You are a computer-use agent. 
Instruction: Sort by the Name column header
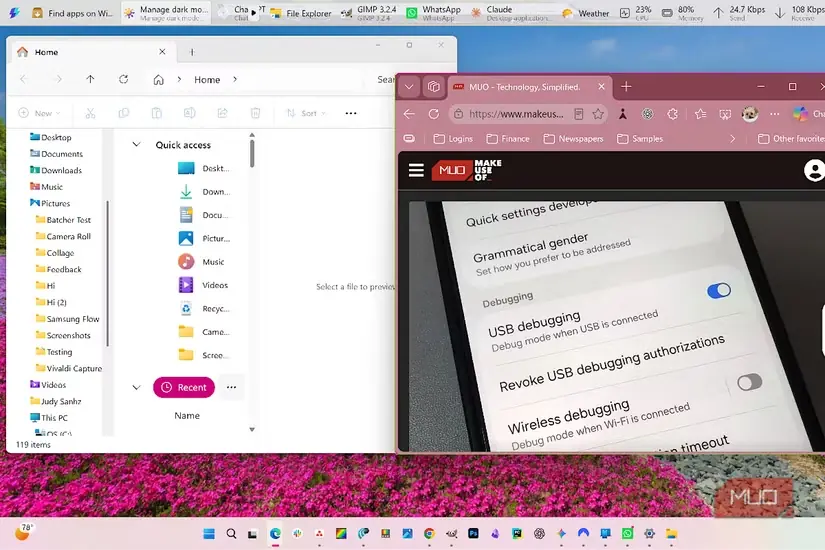coord(187,416)
